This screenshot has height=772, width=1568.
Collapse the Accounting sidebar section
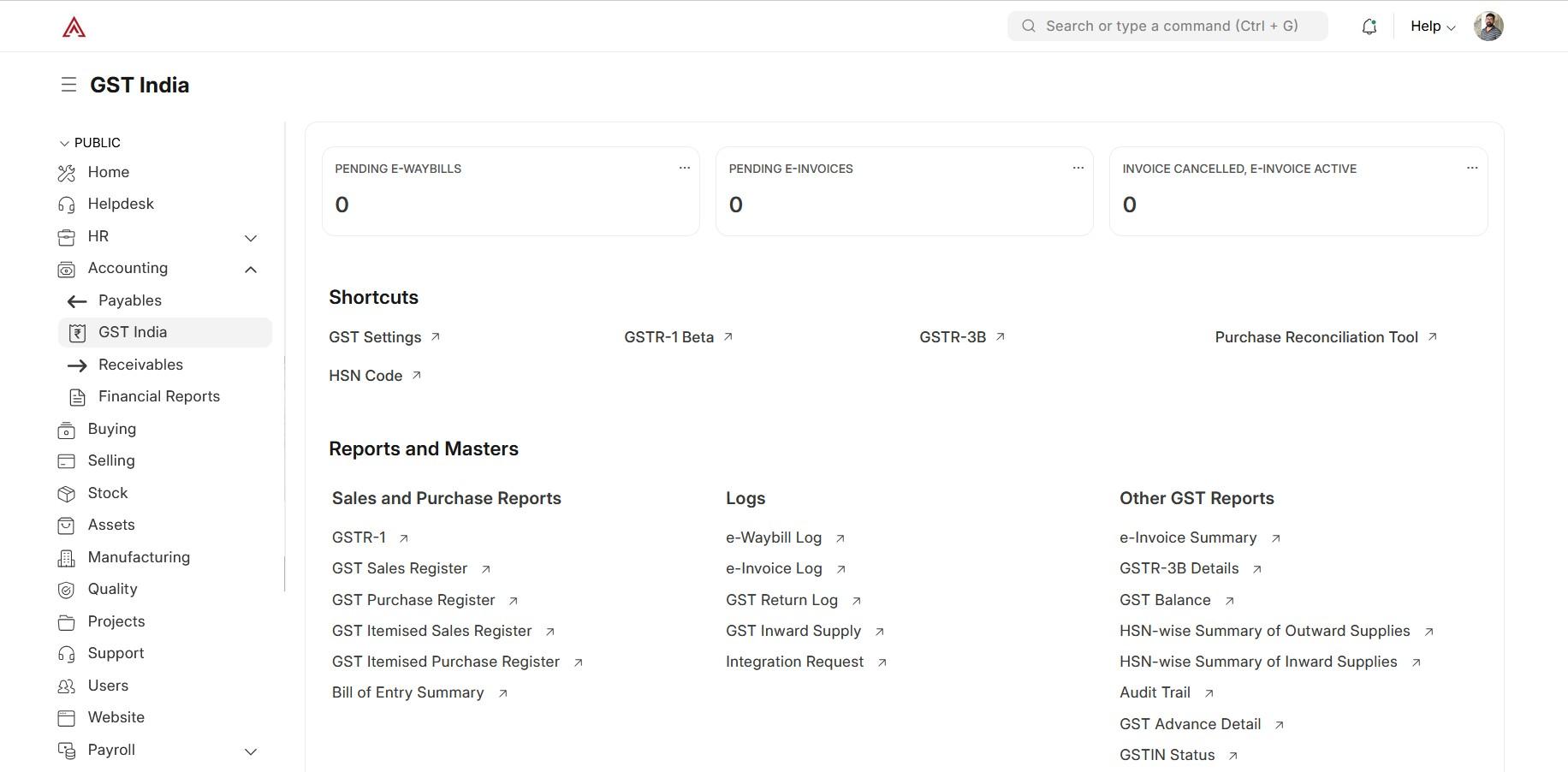coord(251,270)
